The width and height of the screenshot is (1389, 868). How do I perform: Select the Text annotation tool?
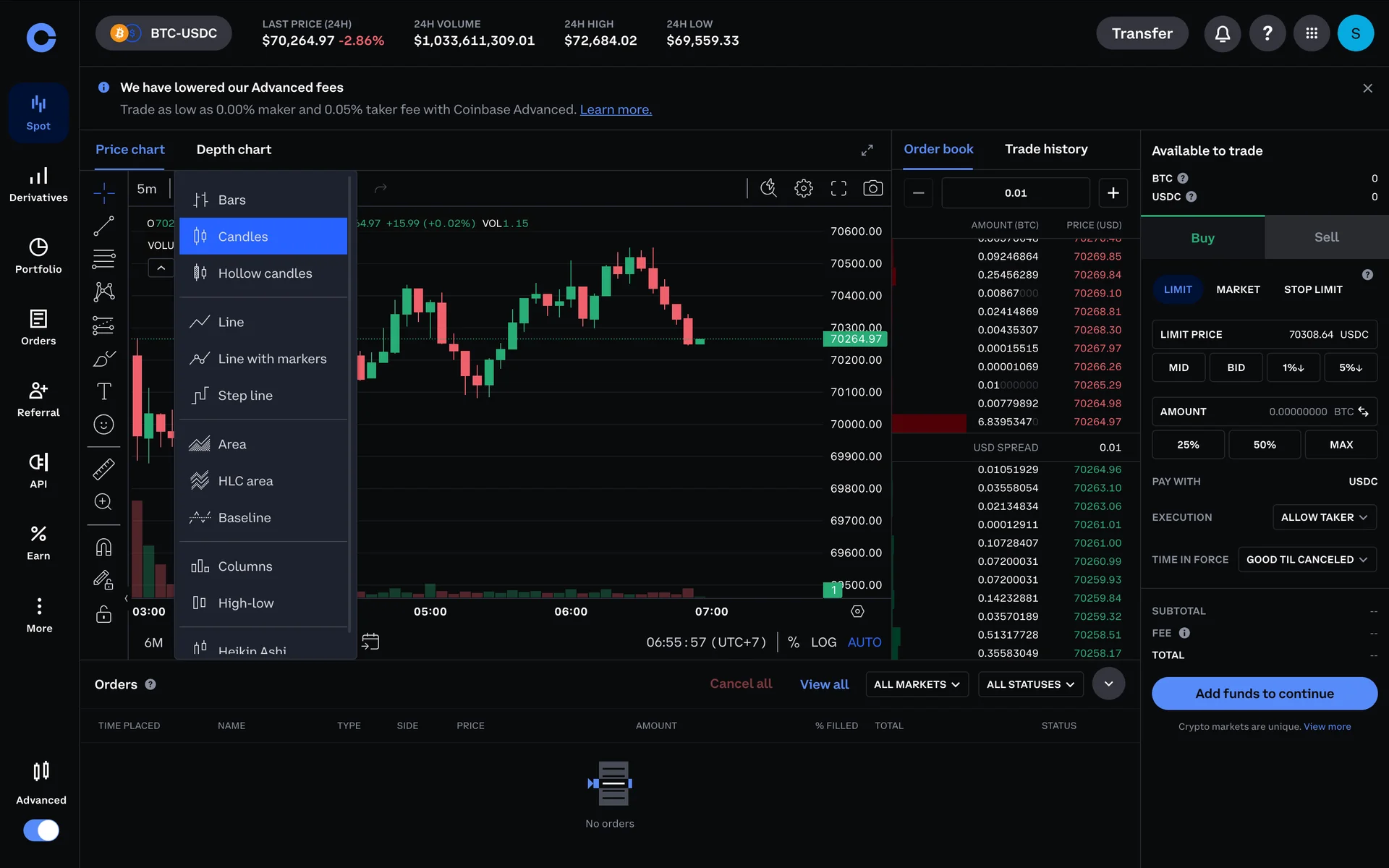click(103, 391)
